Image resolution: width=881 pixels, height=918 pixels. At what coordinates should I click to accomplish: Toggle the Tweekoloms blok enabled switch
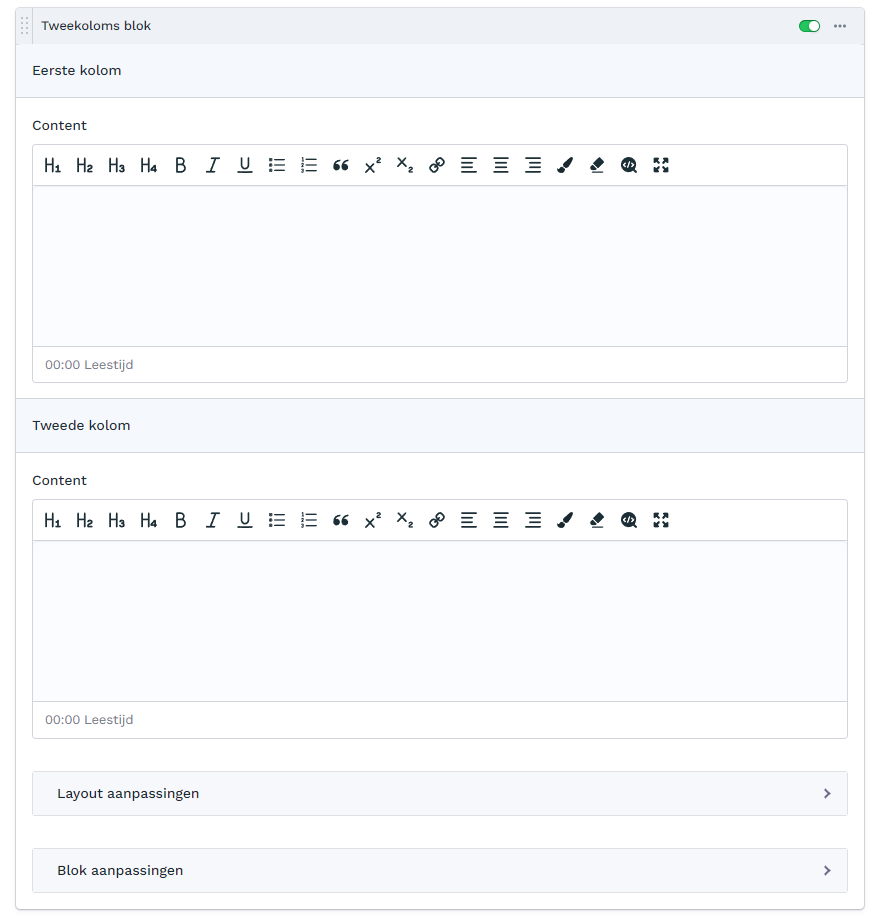(x=809, y=26)
